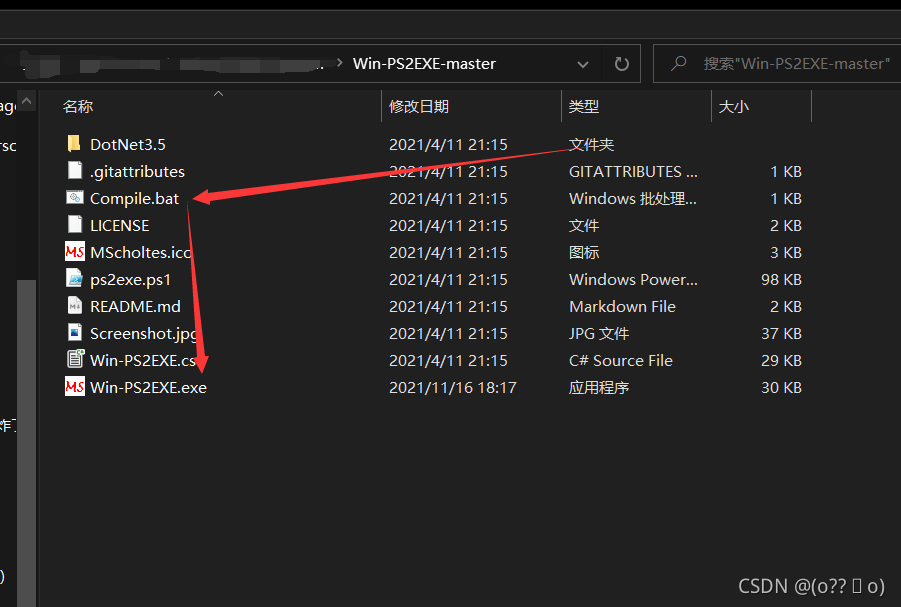Click the Win-PS2EXE.exe application icon
The width and height of the screenshot is (901, 607).
point(75,387)
